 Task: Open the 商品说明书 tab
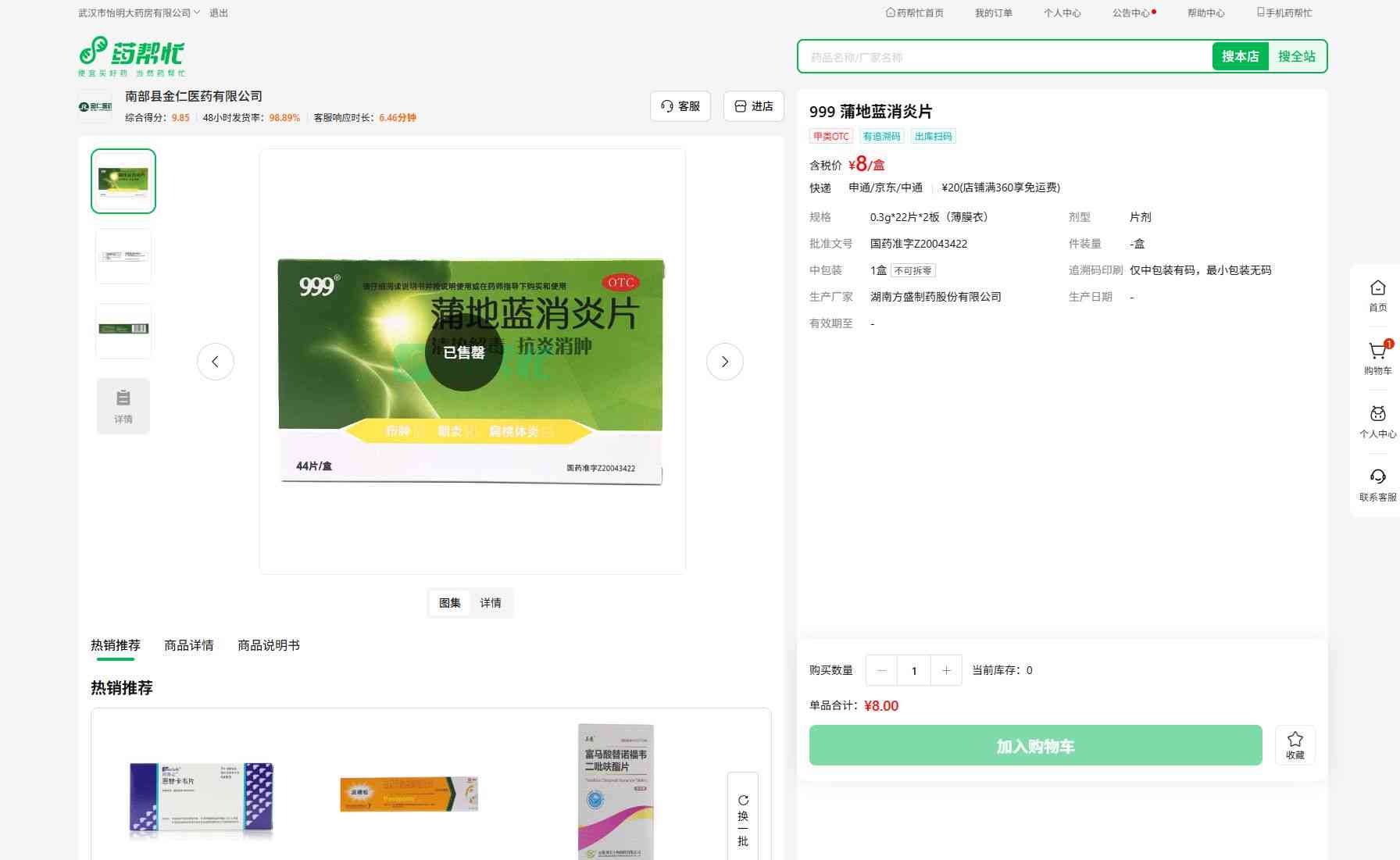pos(268,645)
